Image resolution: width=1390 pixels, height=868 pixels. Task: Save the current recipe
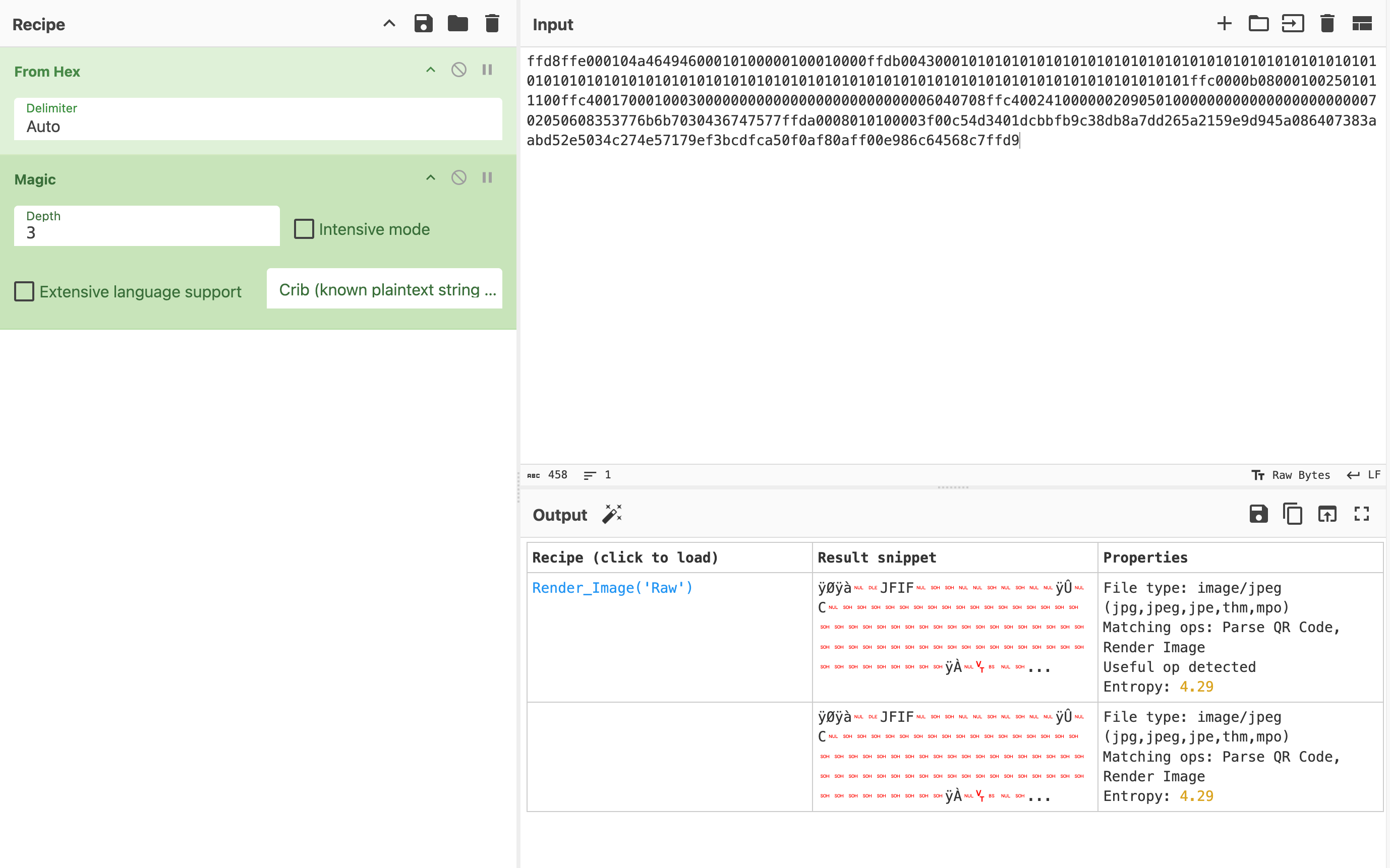click(x=423, y=24)
